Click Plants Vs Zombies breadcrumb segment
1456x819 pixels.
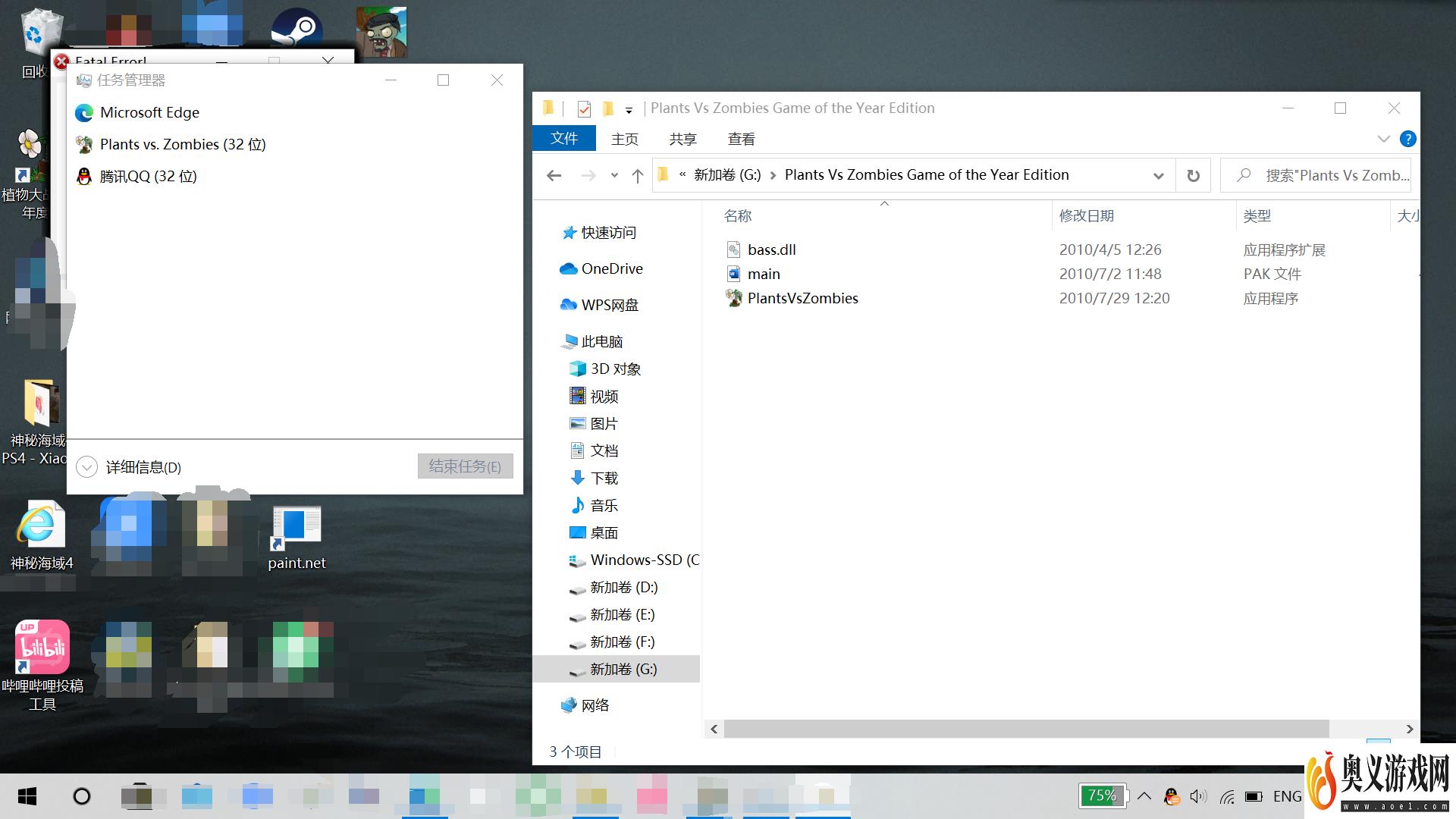click(927, 175)
